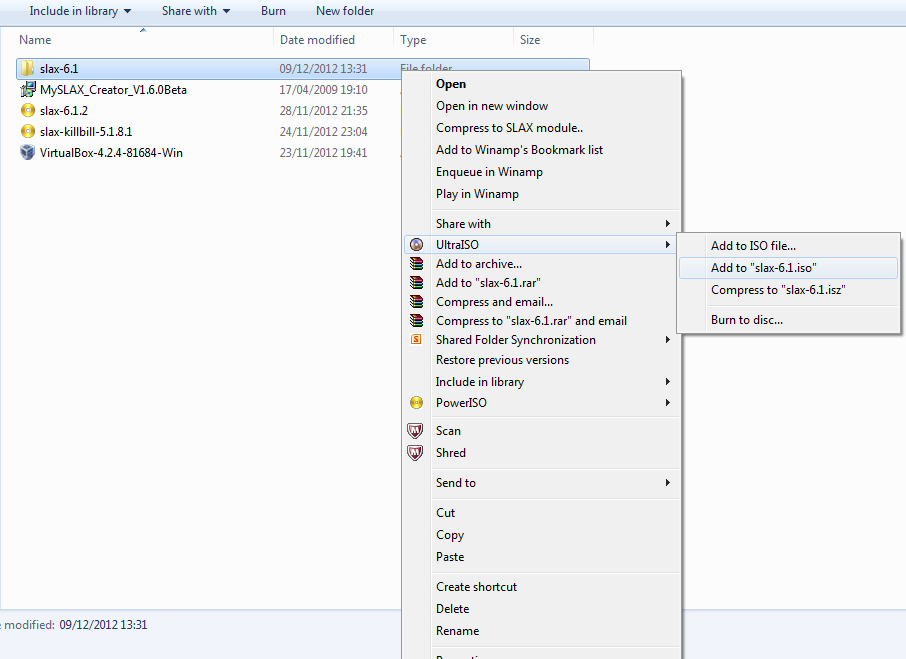906x659 pixels.
Task: Click Add to archive menu entry
Action: [478, 264]
